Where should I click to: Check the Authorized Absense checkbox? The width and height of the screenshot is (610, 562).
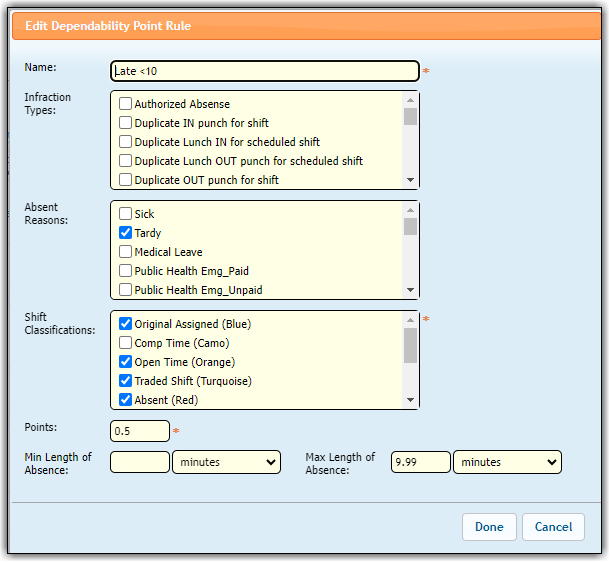coord(125,104)
